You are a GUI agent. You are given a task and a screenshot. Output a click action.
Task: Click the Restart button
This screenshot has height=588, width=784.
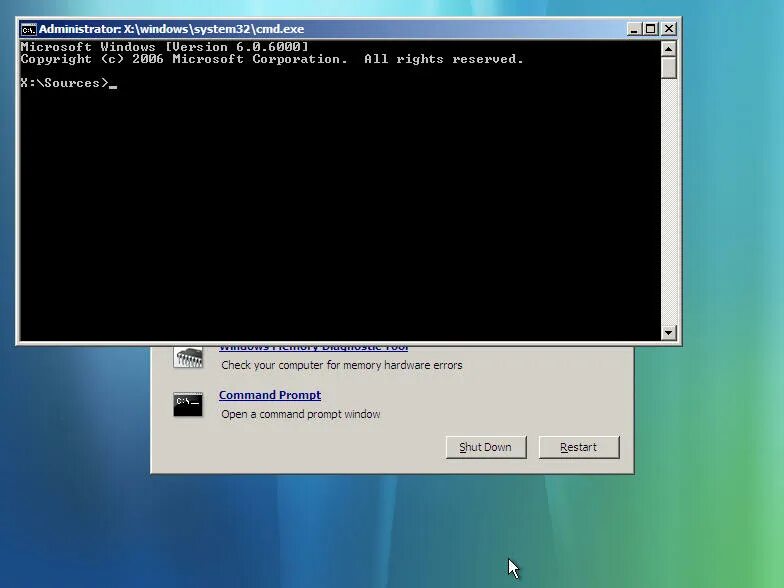[x=579, y=447]
